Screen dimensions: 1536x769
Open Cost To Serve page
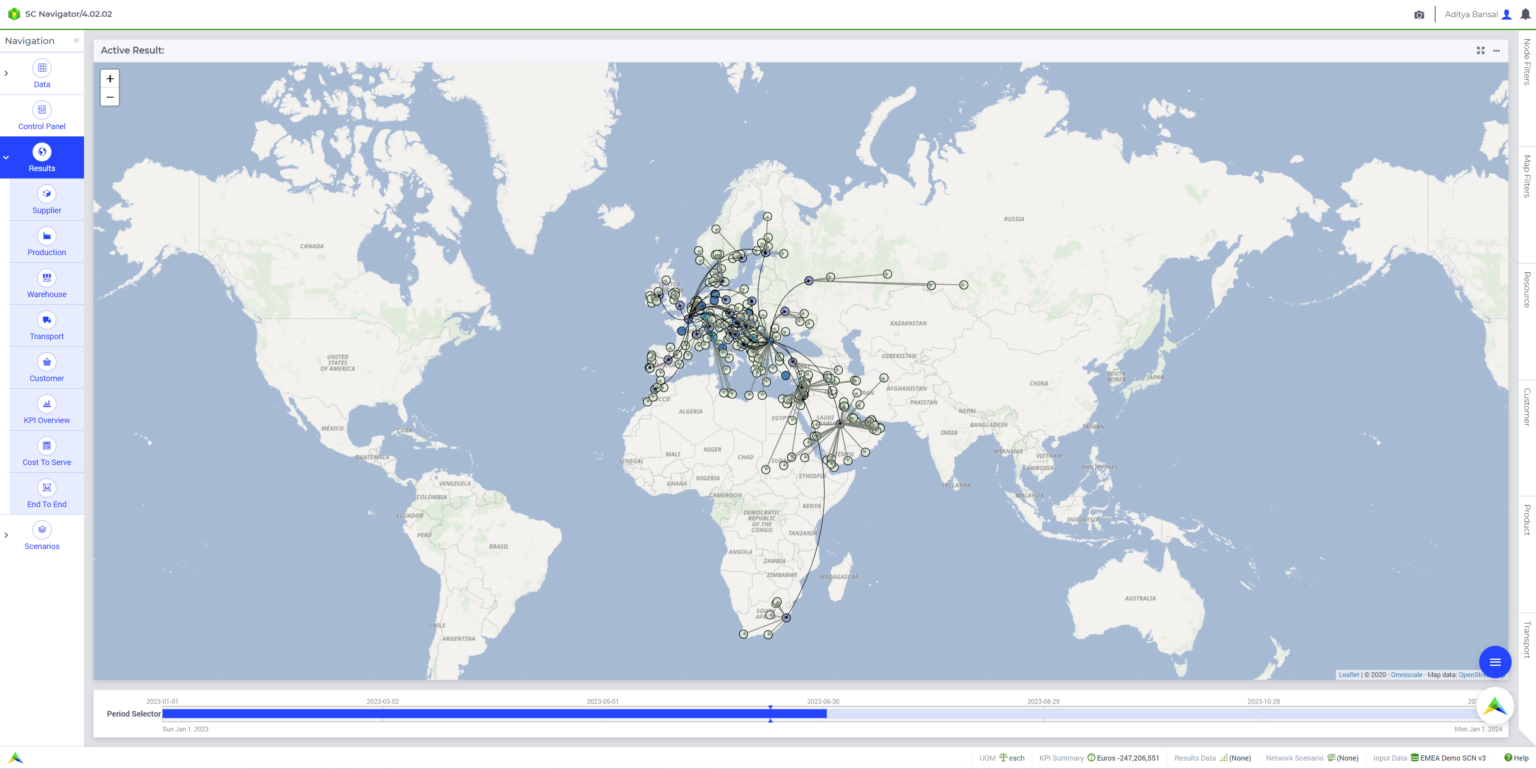46,446
